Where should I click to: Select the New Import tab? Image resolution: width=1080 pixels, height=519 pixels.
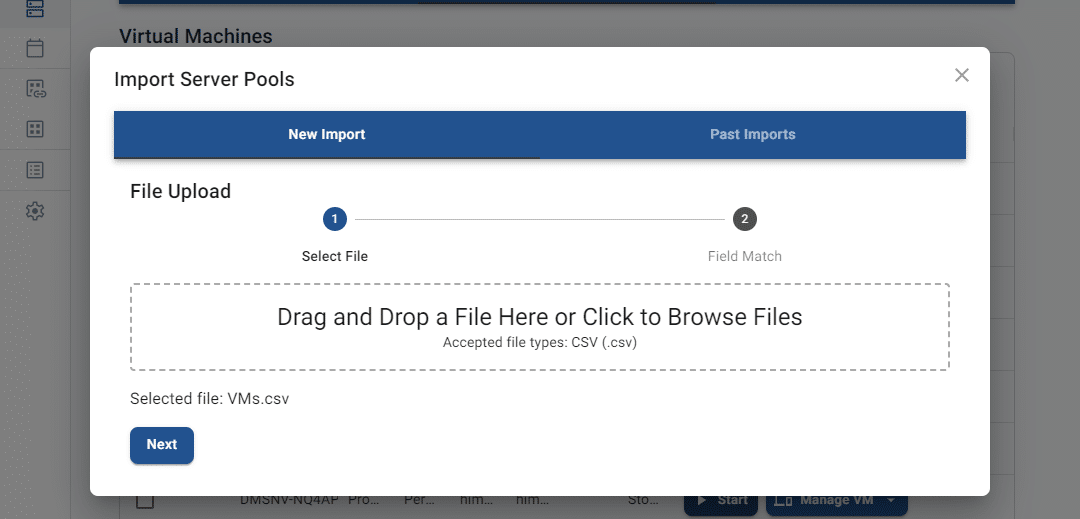coord(327,134)
